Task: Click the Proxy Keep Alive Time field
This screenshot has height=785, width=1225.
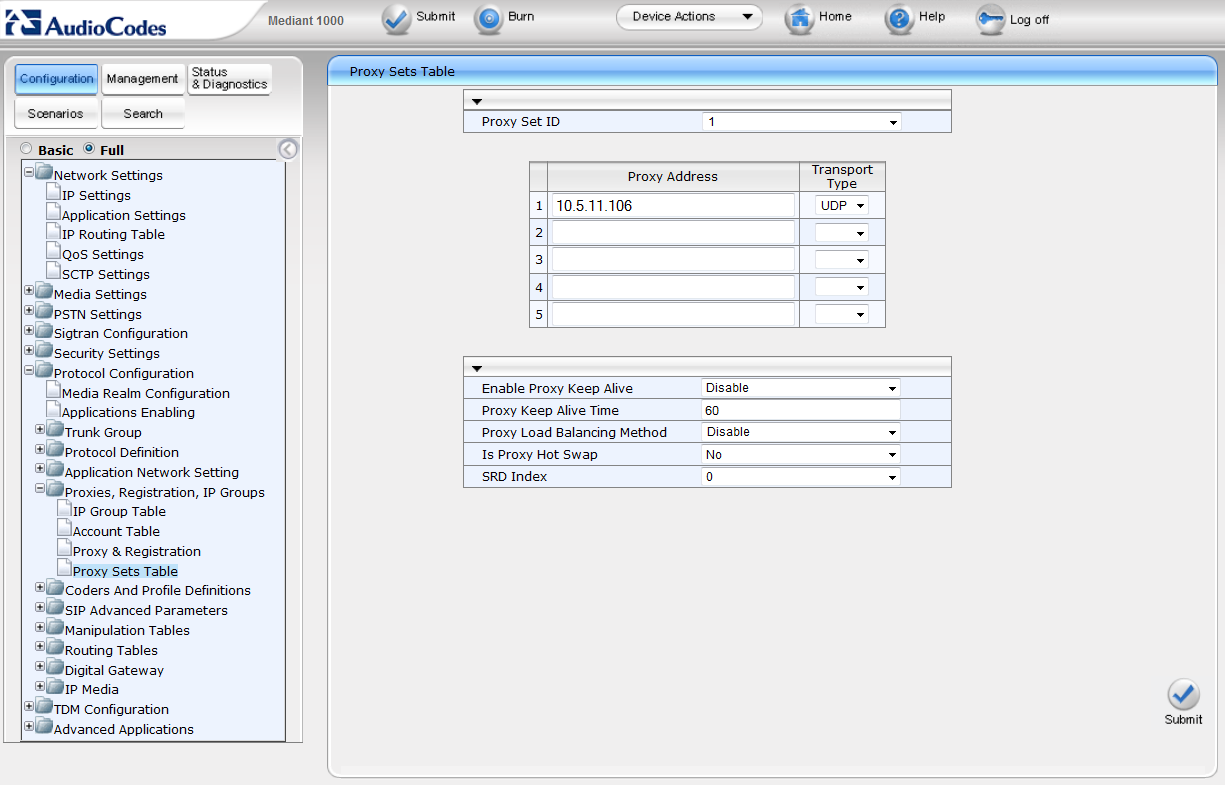Action: click(x=801, y=410)
